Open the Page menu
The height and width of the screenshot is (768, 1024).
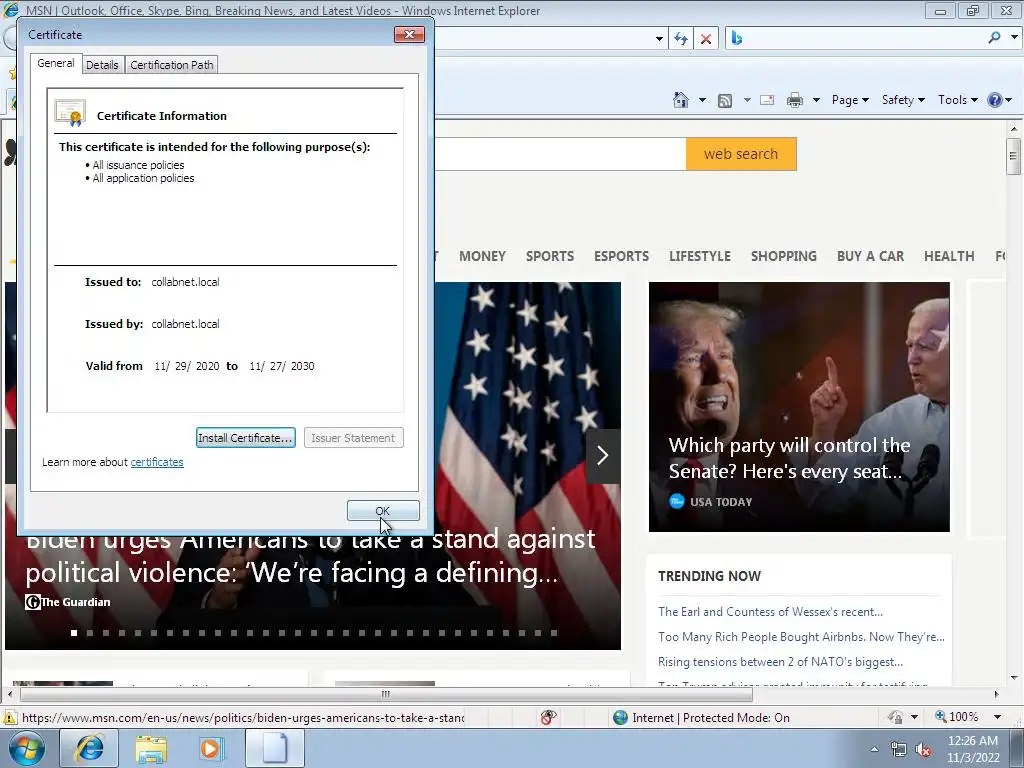pyautogui.click(x=850, y=100)
